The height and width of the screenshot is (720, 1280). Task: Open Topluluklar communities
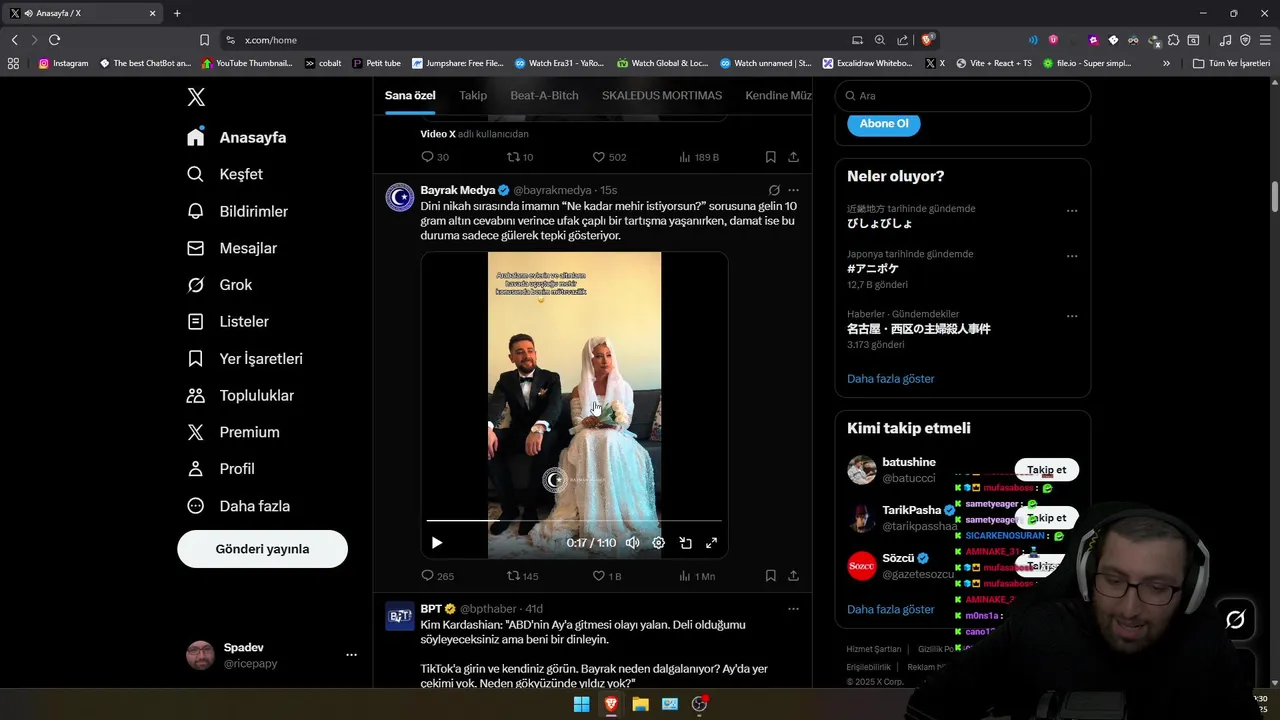pyautogui.click(x=241, y=395)
